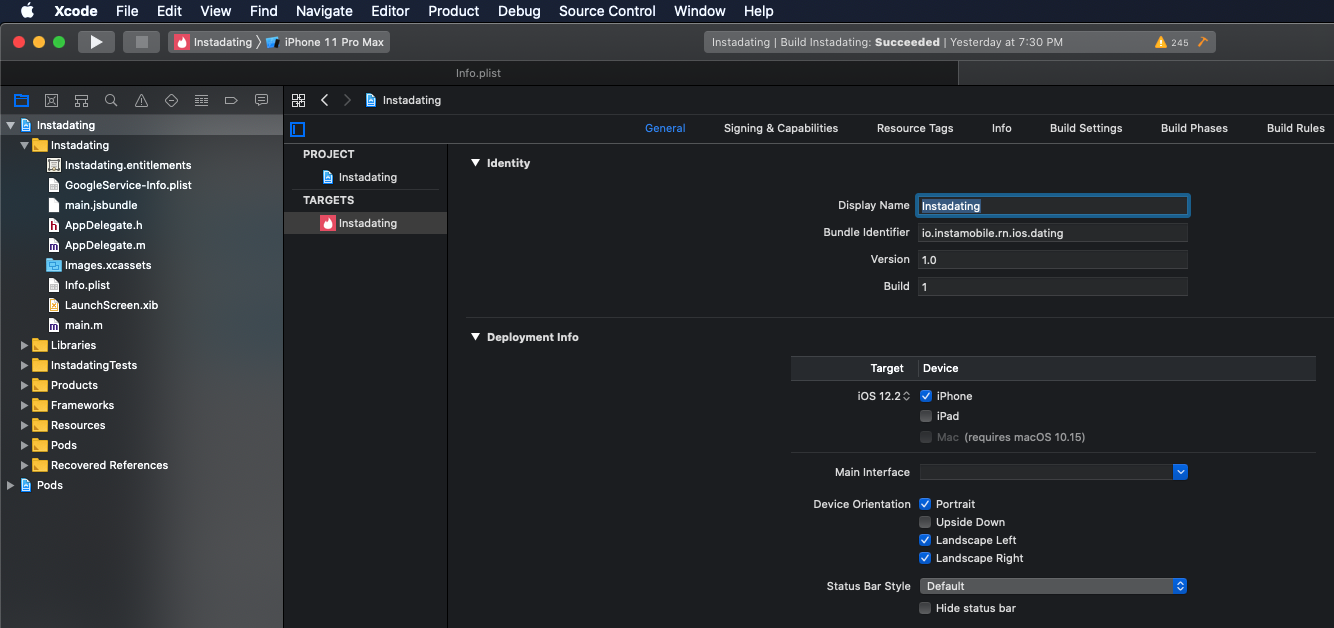Open the Source Control navigator icon
The image size is (1334, 628).
pos(51,101)
